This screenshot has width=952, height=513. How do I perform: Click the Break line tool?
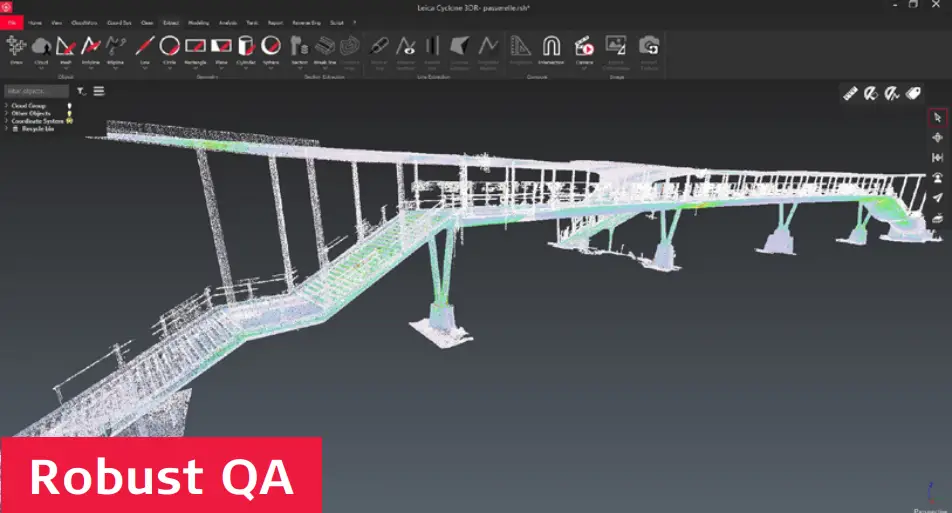pos(325,50)
